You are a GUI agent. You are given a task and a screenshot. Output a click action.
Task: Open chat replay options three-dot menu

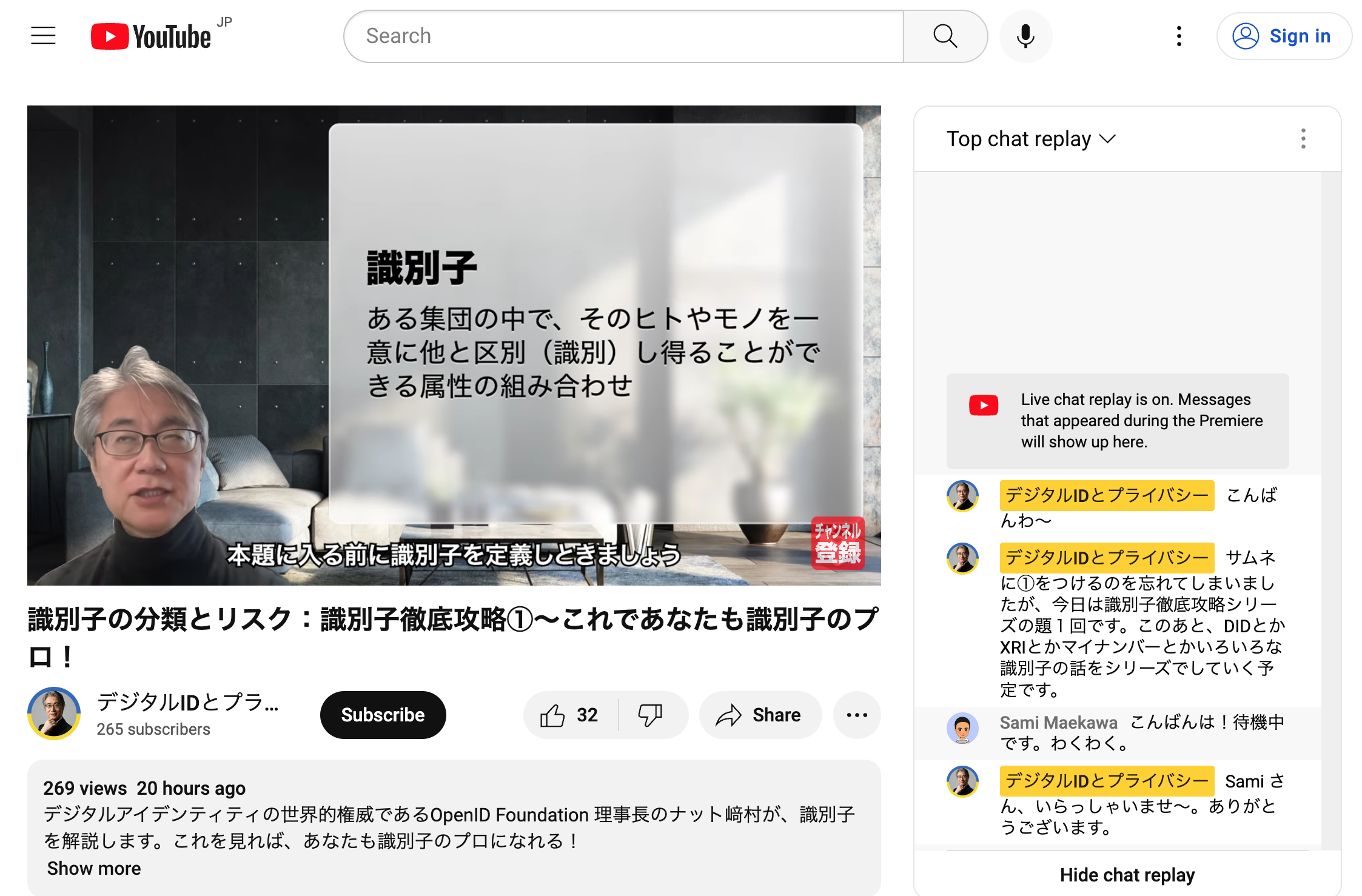[1303, 139]
